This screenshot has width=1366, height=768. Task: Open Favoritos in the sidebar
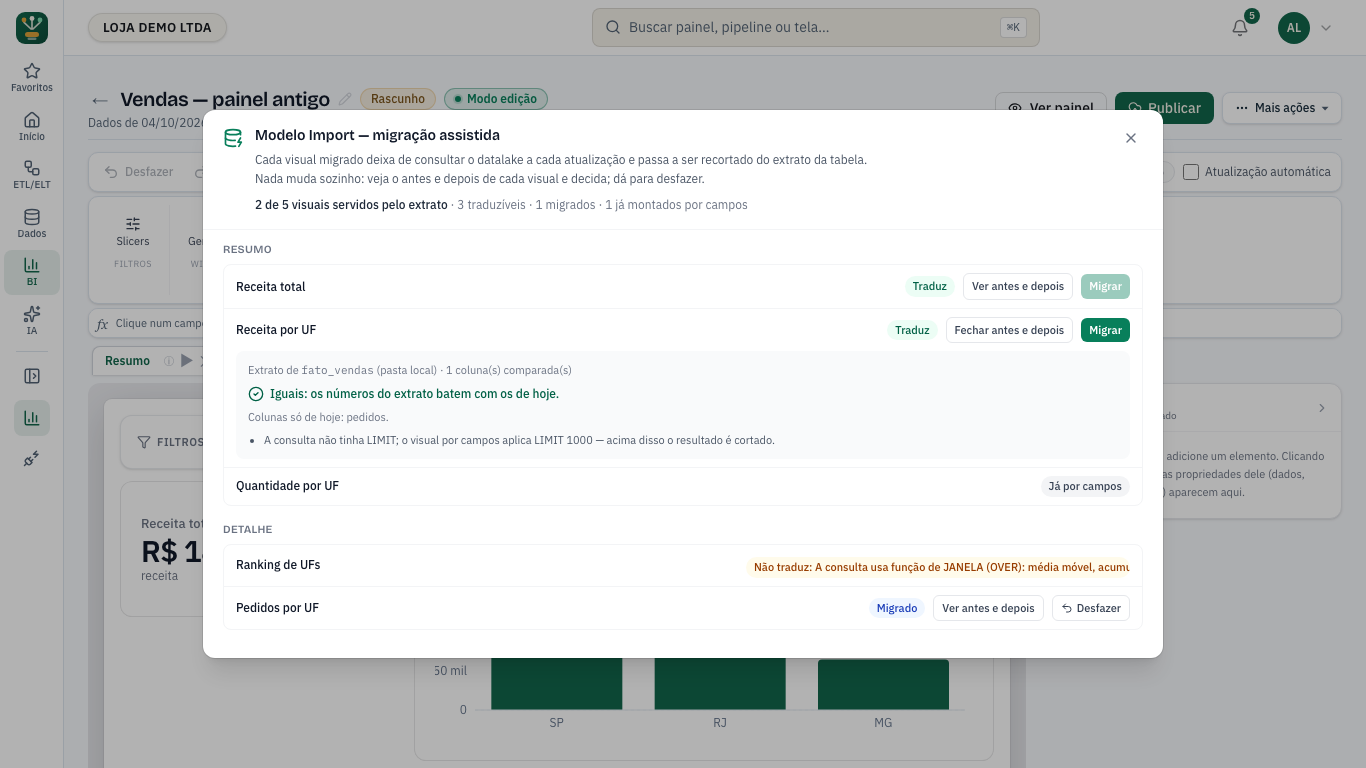click(32, 77)
